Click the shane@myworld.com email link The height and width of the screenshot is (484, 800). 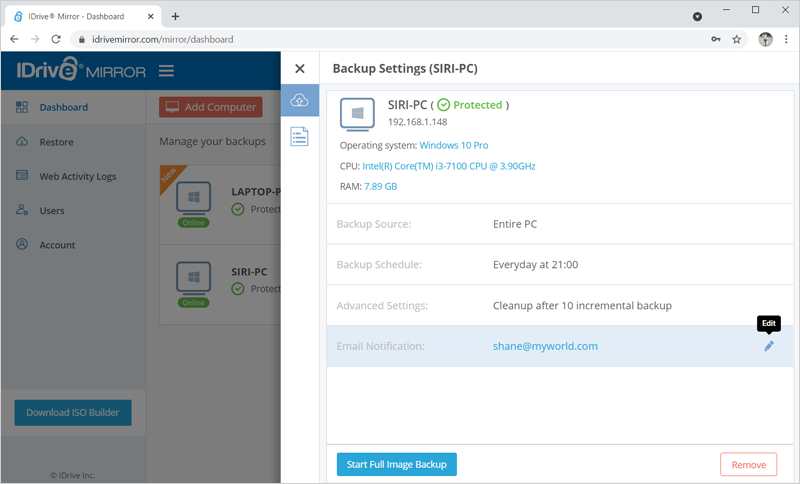pos(545,346)
